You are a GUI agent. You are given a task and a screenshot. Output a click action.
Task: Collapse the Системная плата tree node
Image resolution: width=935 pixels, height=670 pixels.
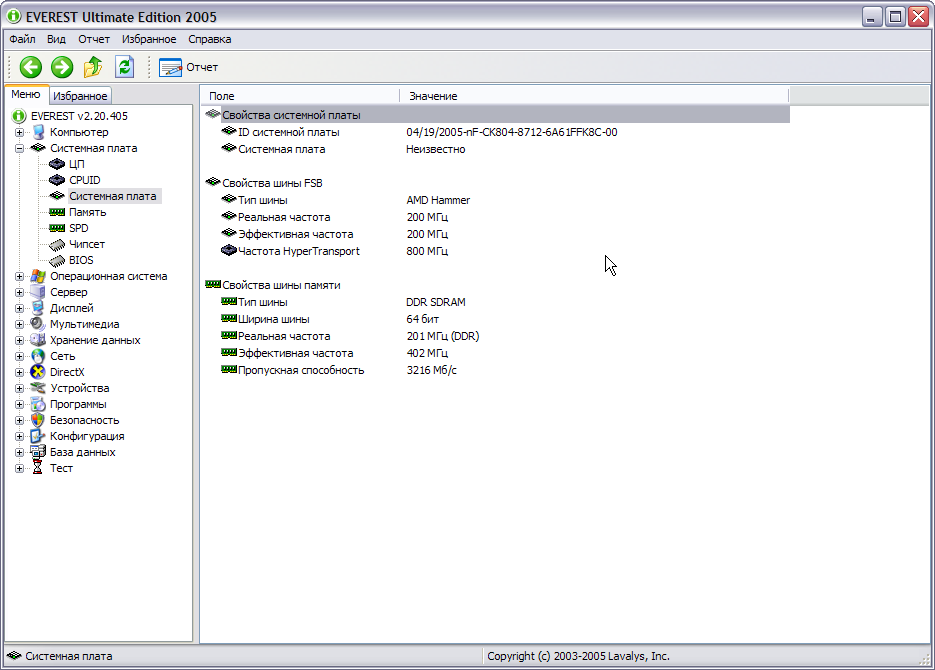20,148
